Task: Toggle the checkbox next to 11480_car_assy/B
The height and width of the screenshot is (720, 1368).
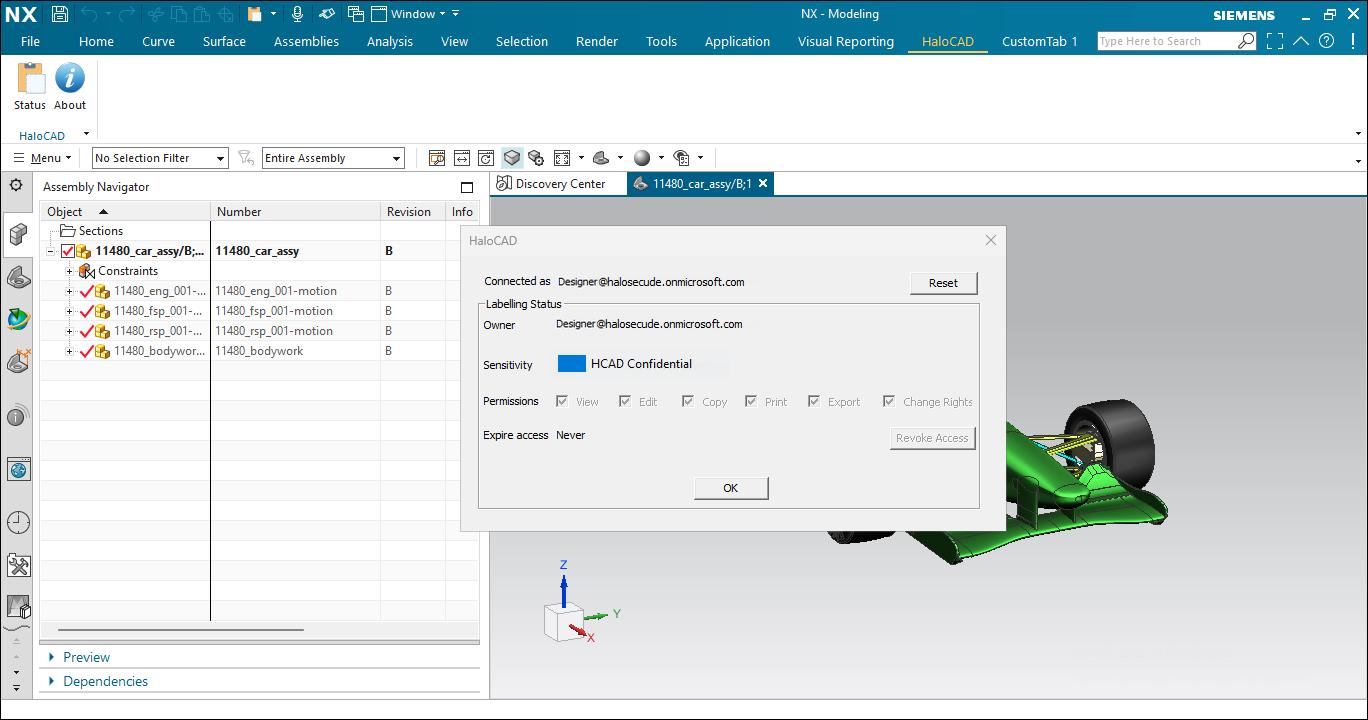Action: click(68, 250)
